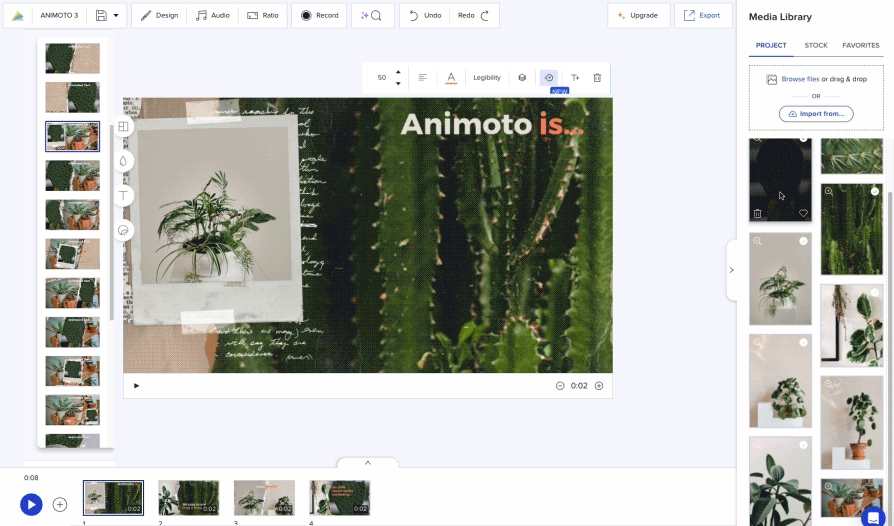Select timeline block 4 thumbnail
894x526 pixels.
click(x=339, y=498)
